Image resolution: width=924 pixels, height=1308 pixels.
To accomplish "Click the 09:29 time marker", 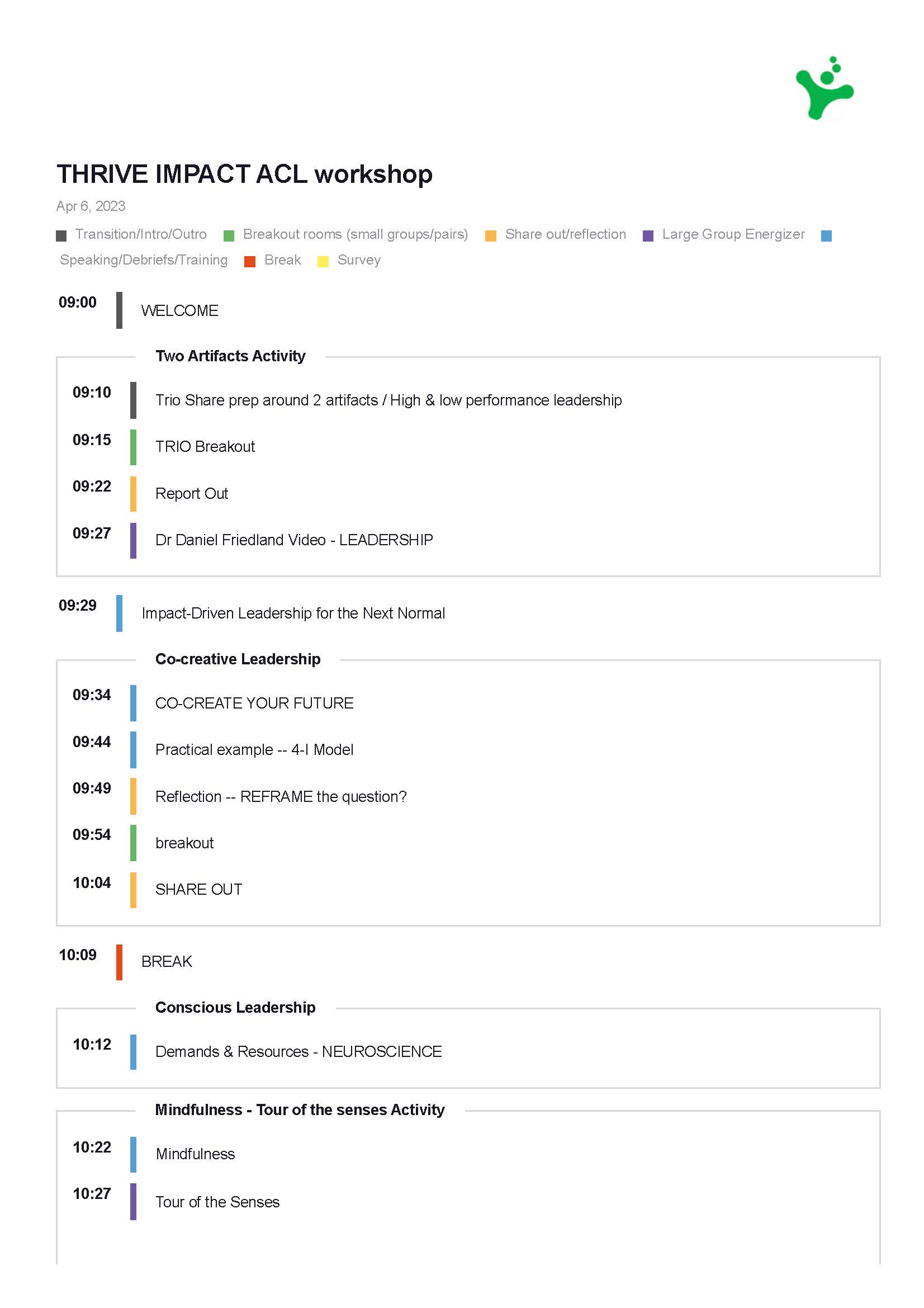I will pos(78,605).
